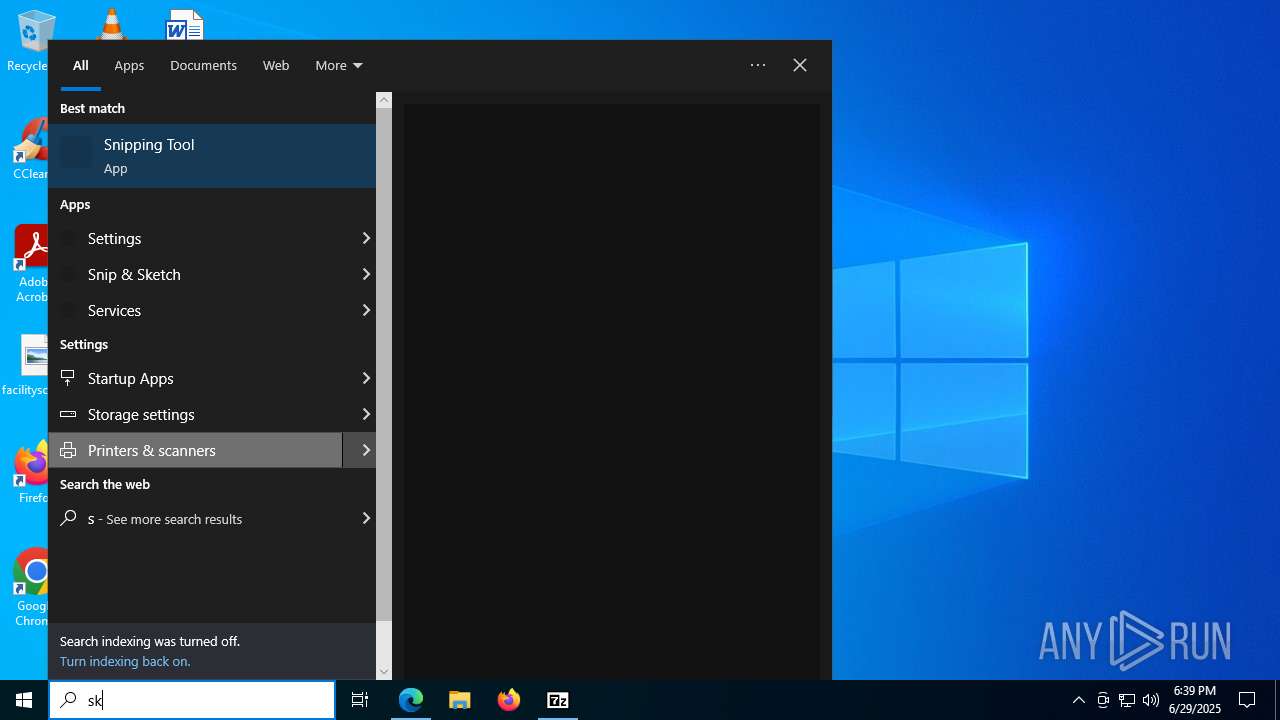Open Task View from taskbar

tap(360, 700)
